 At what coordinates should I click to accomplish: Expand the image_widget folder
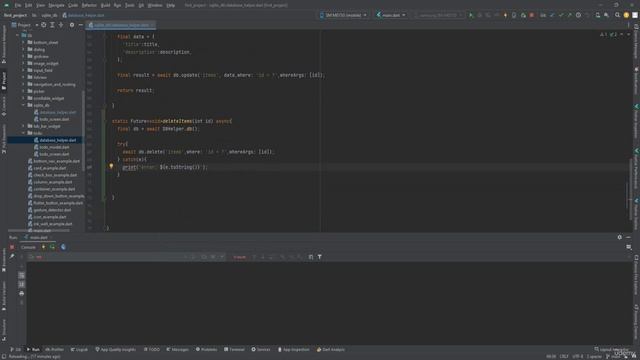[x=24, y=63]
